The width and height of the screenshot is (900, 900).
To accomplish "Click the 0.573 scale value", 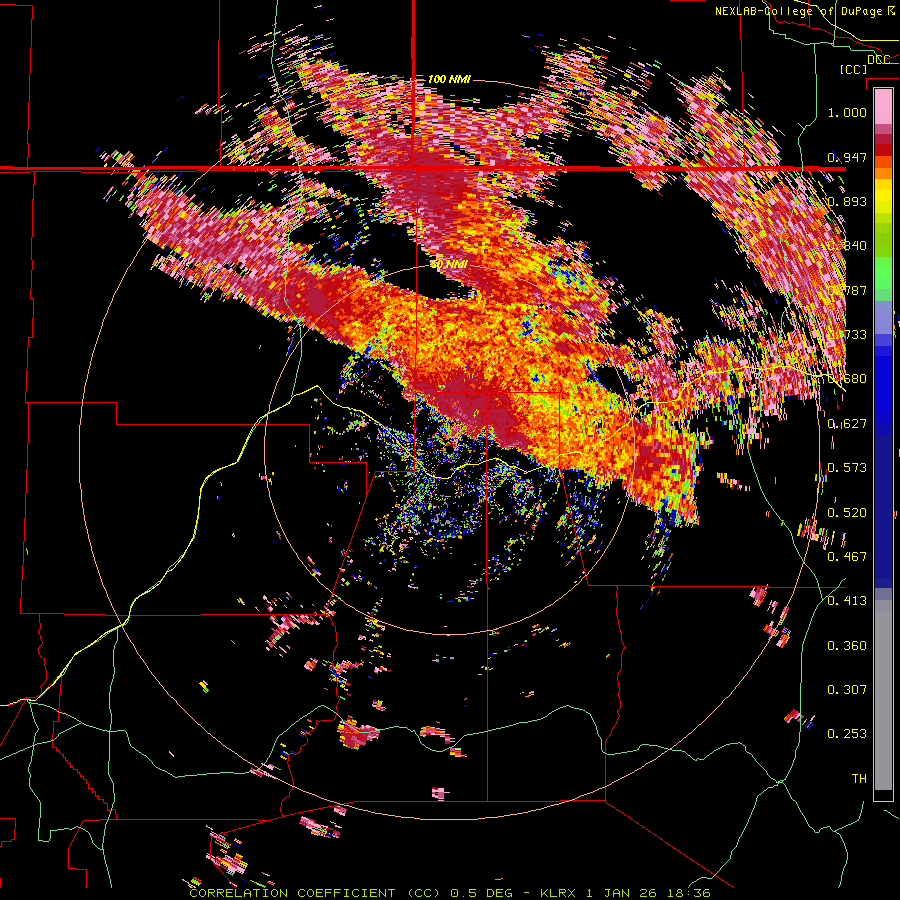I will coord(847,468).
